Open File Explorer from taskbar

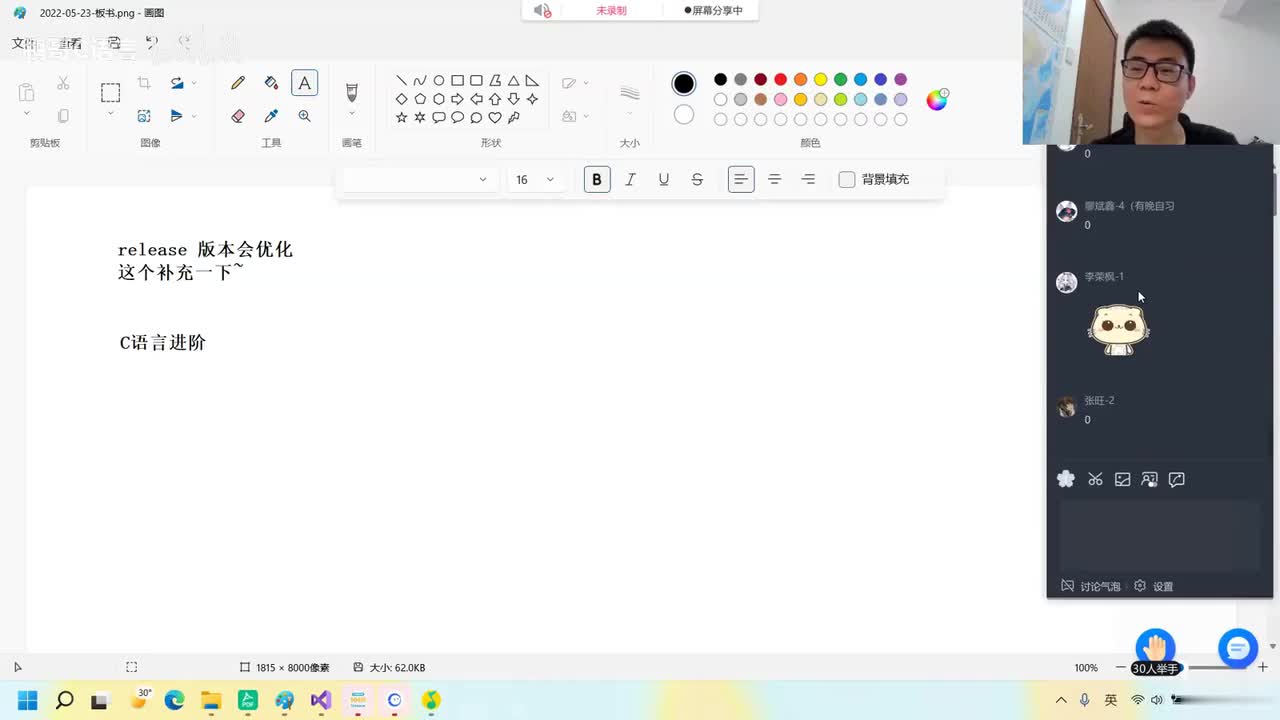tap(211, 700)
